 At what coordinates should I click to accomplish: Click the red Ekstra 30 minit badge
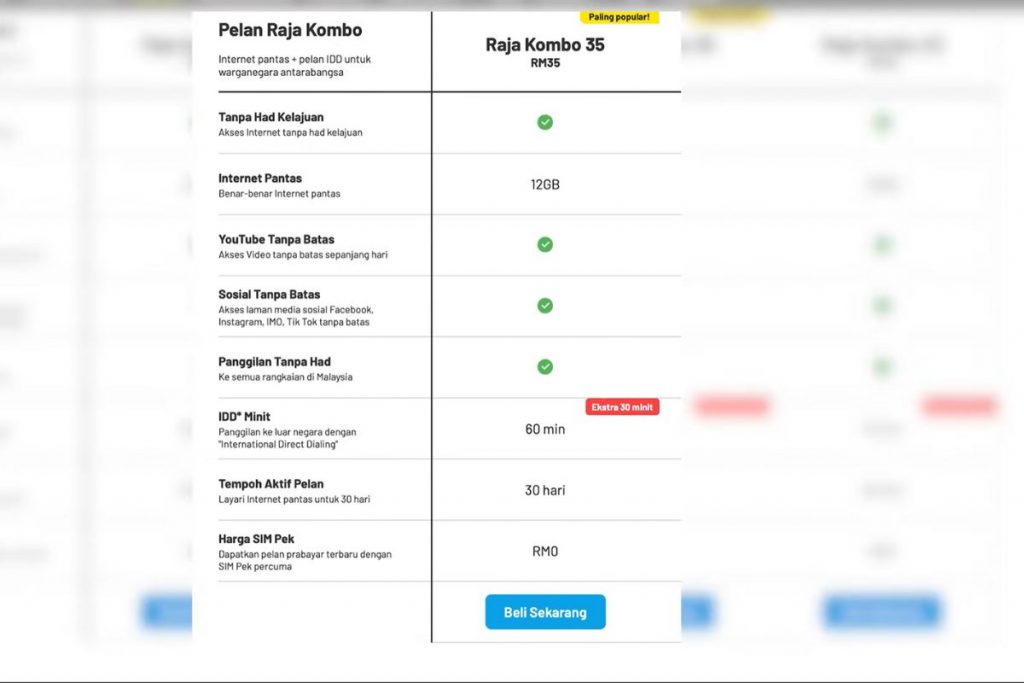tap(622, 407)
